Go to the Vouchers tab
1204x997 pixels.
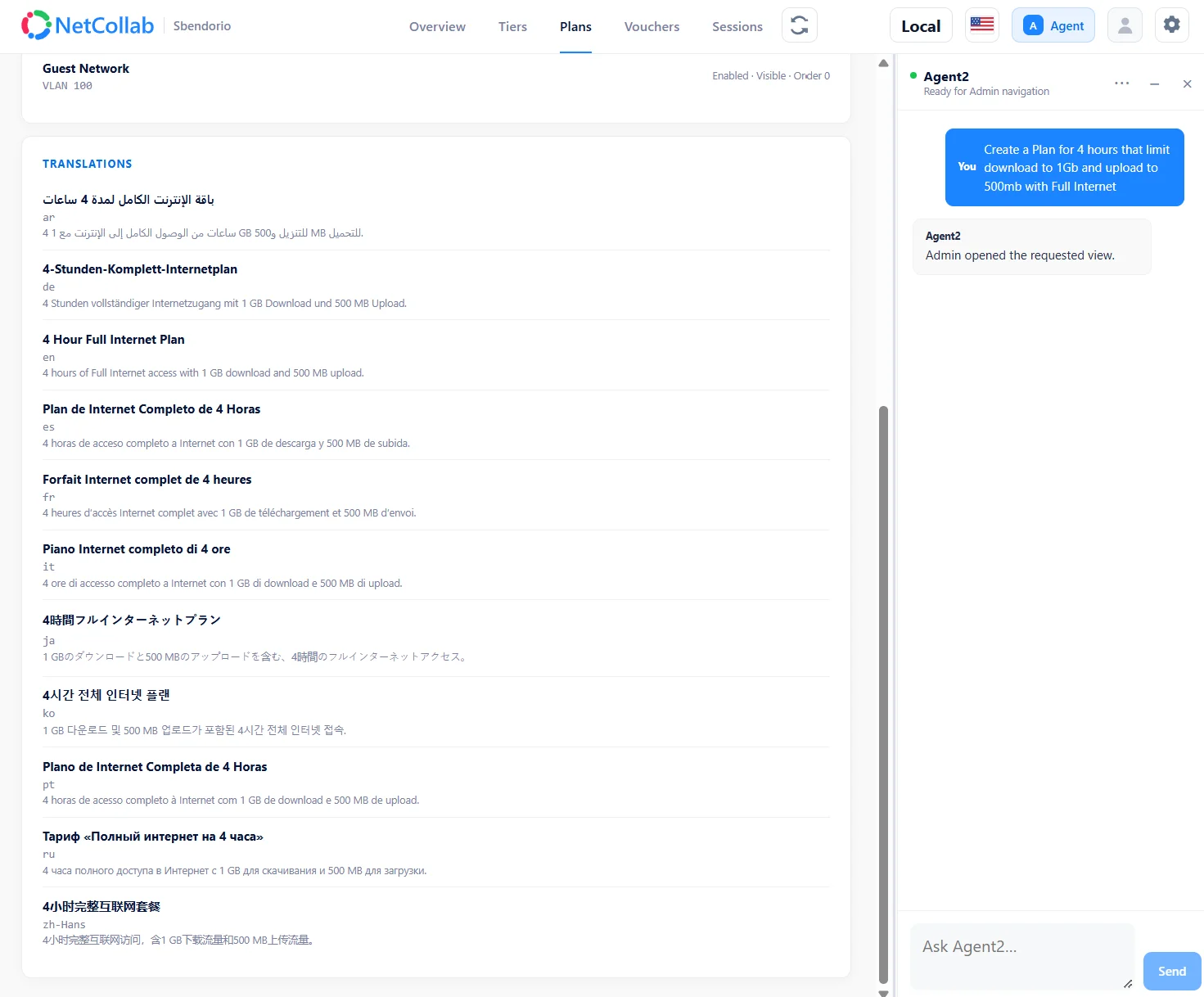[x=652, y=27]
